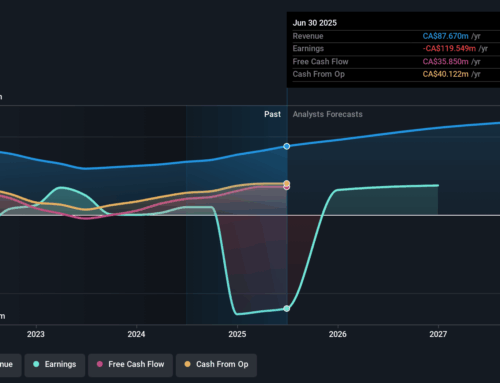Click the 2025 axis label
The width and height of the screenshot is (500, 383).
[x=237, y=334]
